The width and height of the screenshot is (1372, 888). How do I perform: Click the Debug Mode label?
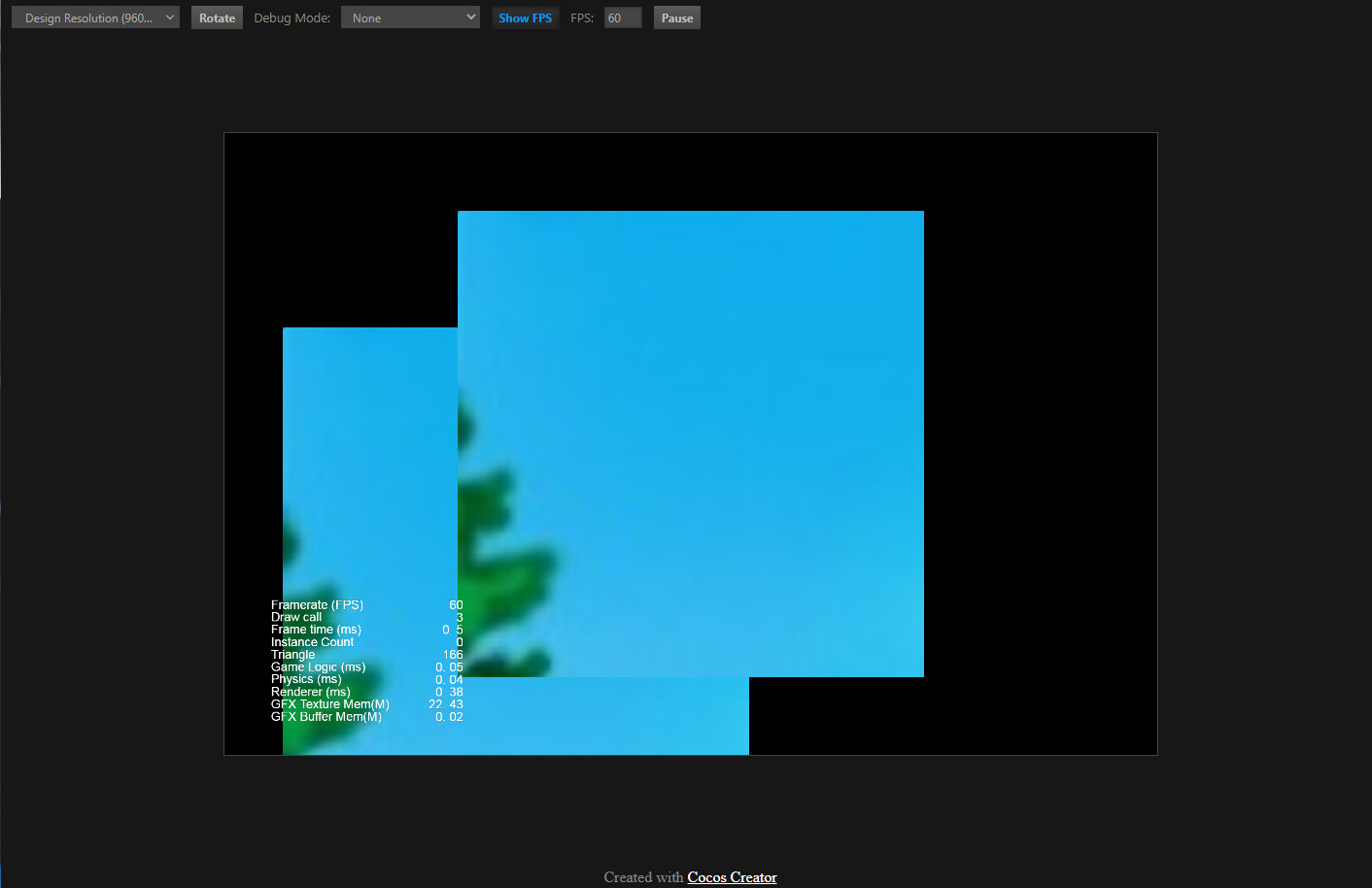click(292, 17)
